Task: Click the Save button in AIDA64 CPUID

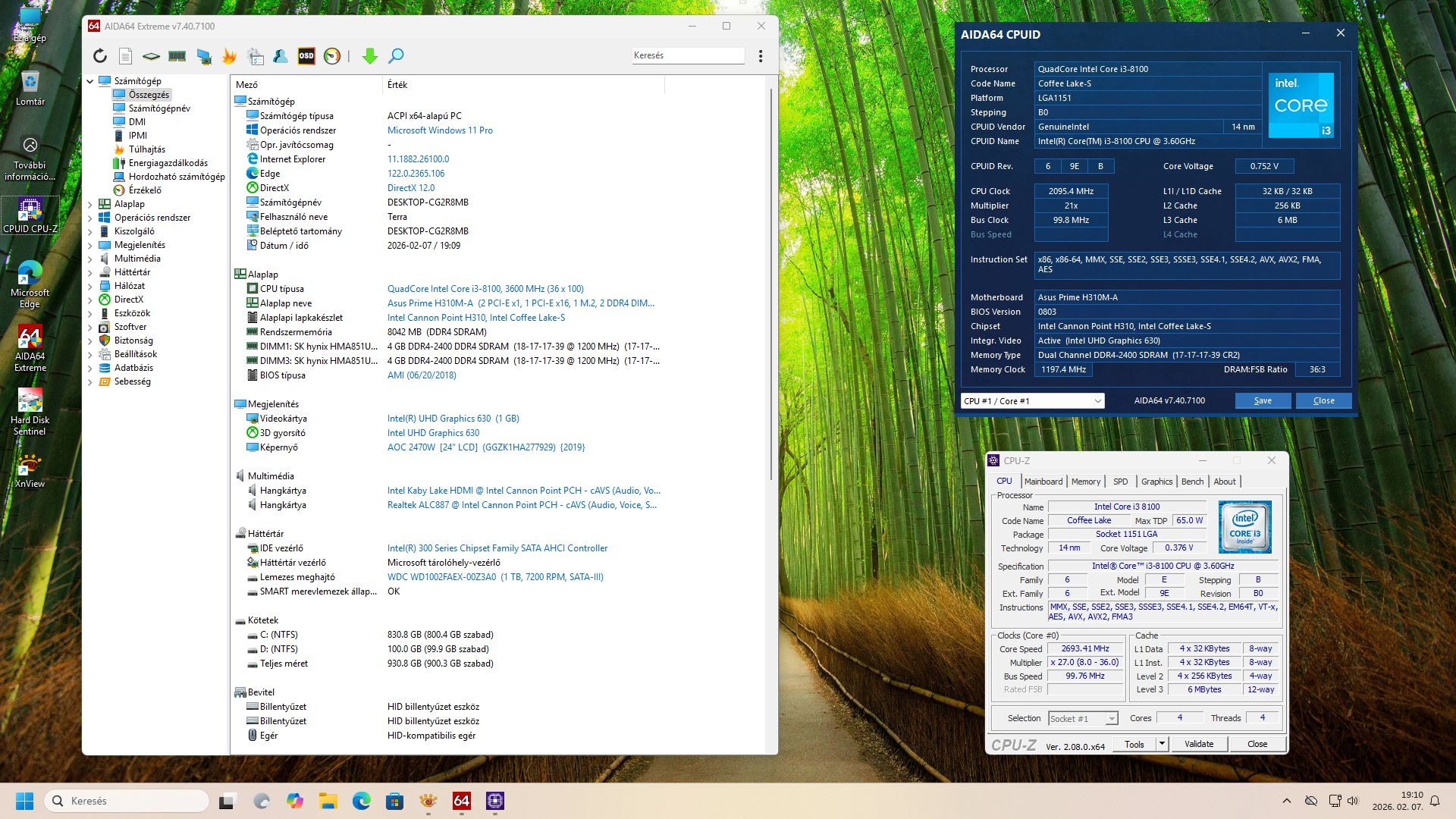Action: click(x=1263, y=400)
